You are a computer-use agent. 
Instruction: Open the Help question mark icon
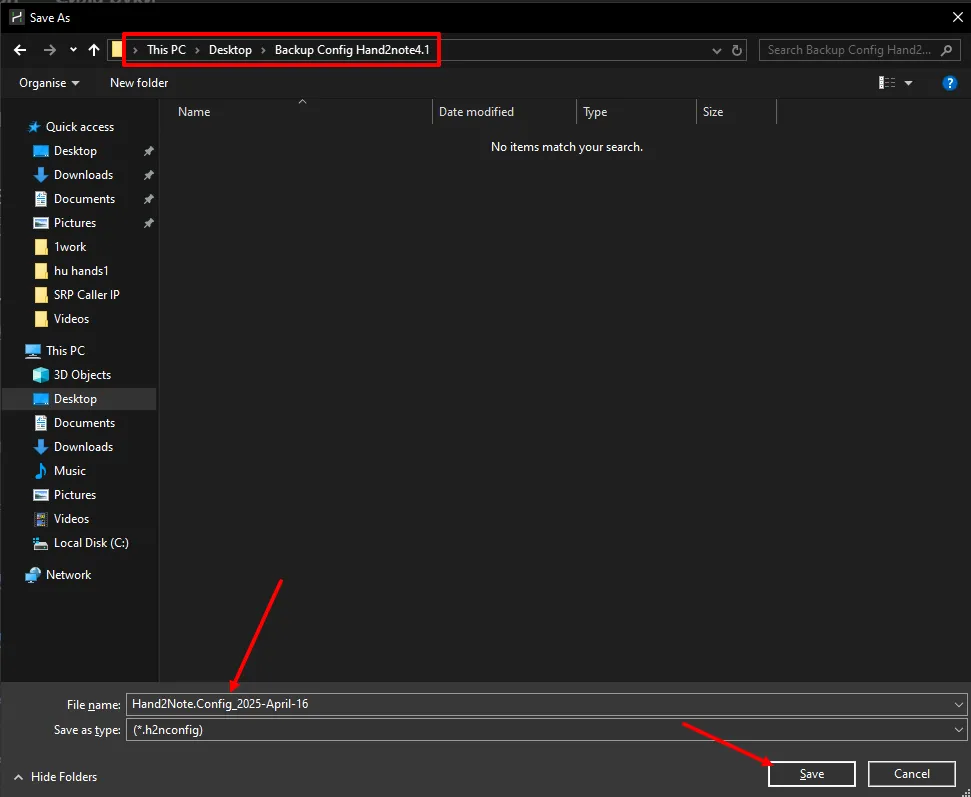950,83
